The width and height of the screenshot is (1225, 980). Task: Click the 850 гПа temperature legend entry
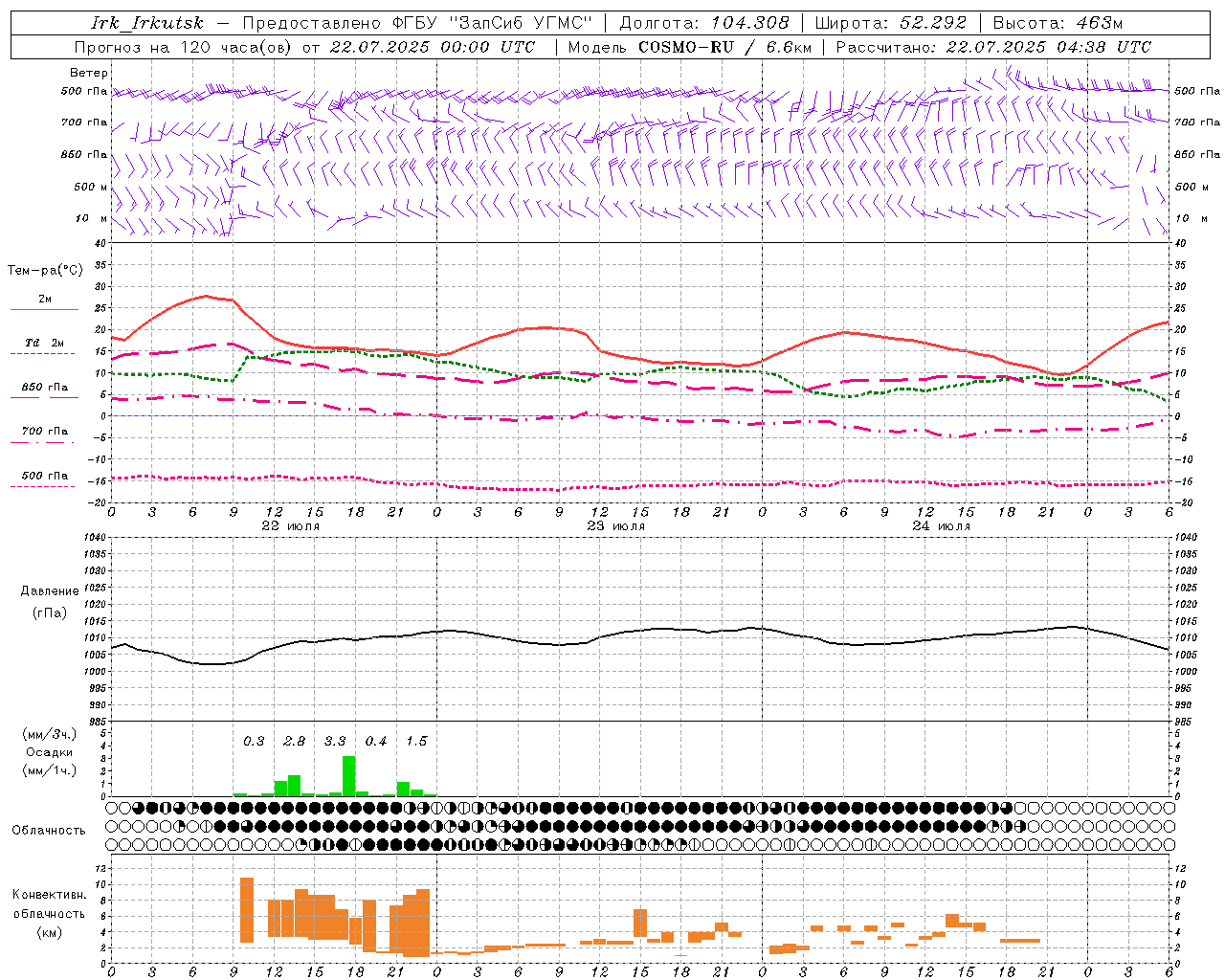44,388
